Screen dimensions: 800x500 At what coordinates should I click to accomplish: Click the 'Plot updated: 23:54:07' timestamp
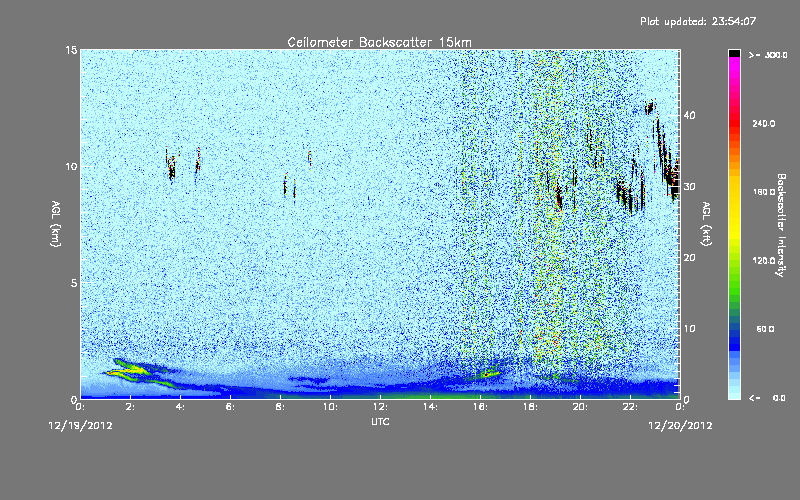[698, 21]
